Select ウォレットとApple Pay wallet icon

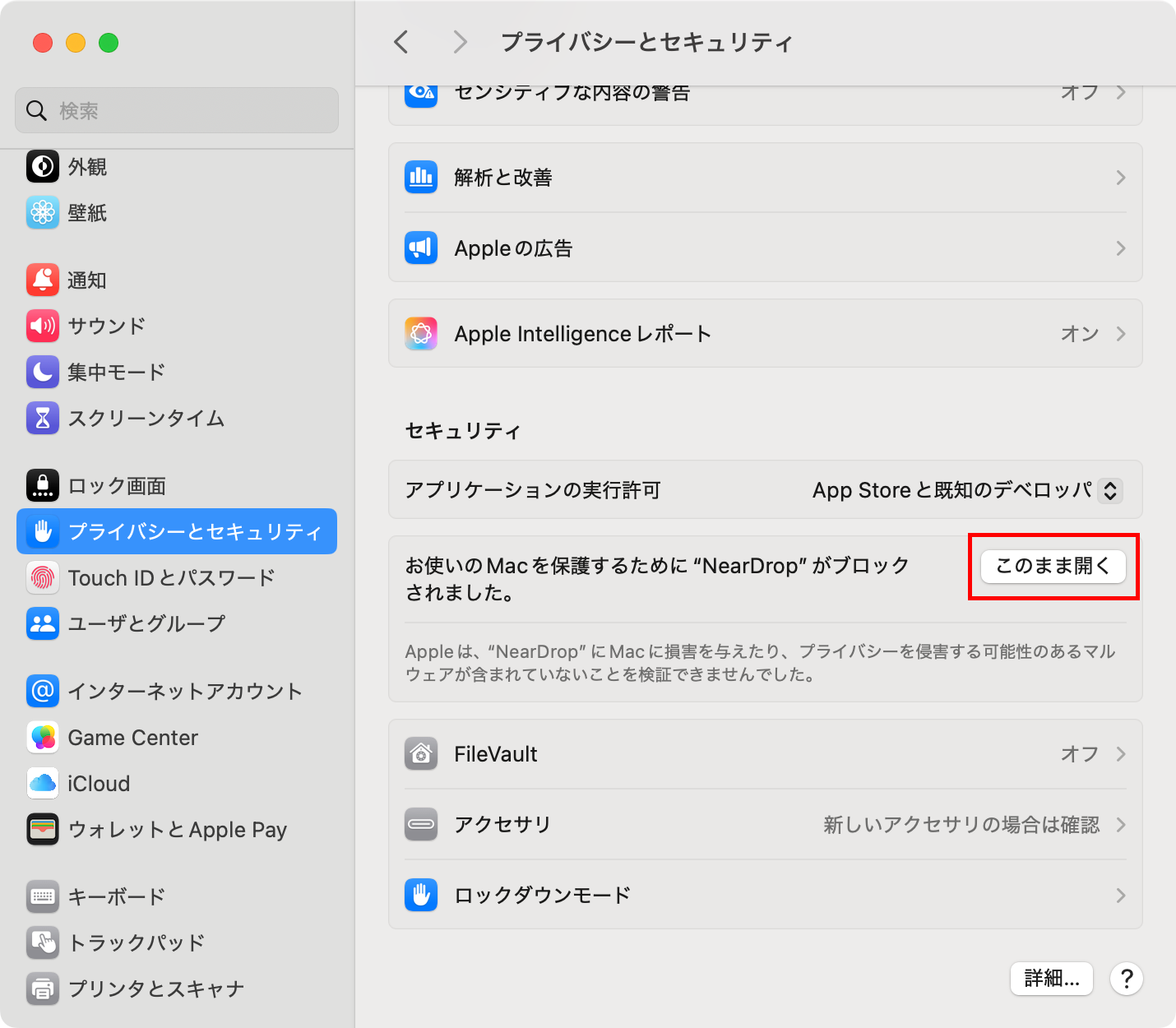click(x=43, y=829)
